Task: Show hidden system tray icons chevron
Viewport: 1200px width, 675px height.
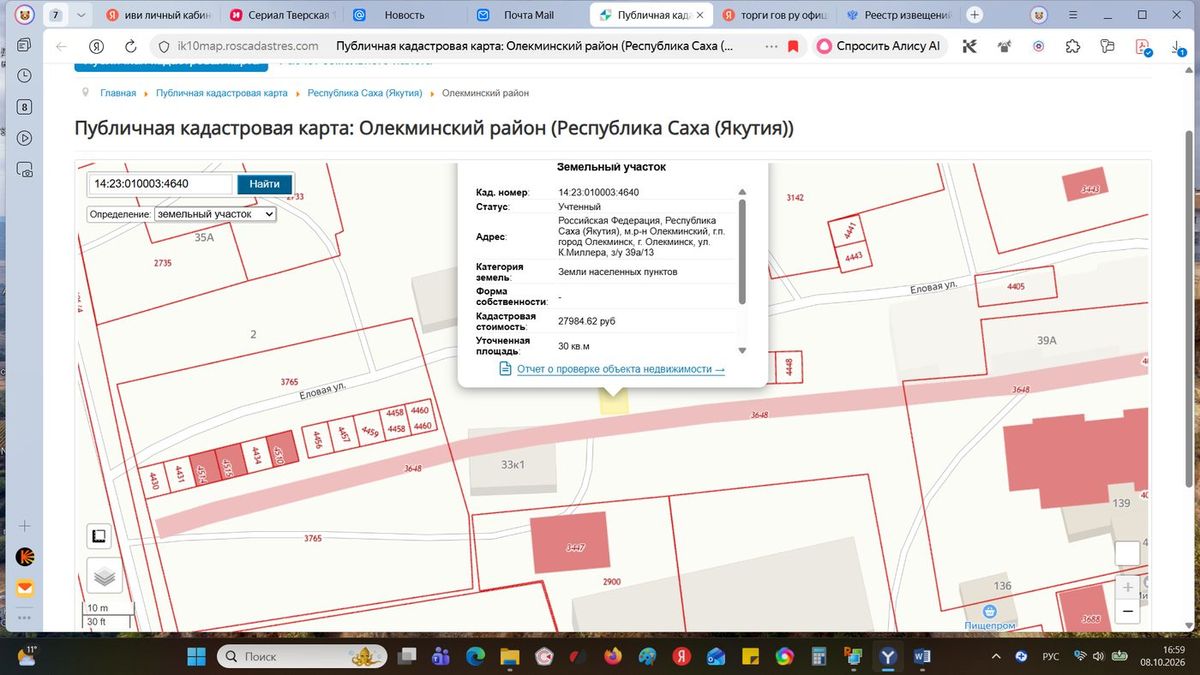Action: (995, 656)
